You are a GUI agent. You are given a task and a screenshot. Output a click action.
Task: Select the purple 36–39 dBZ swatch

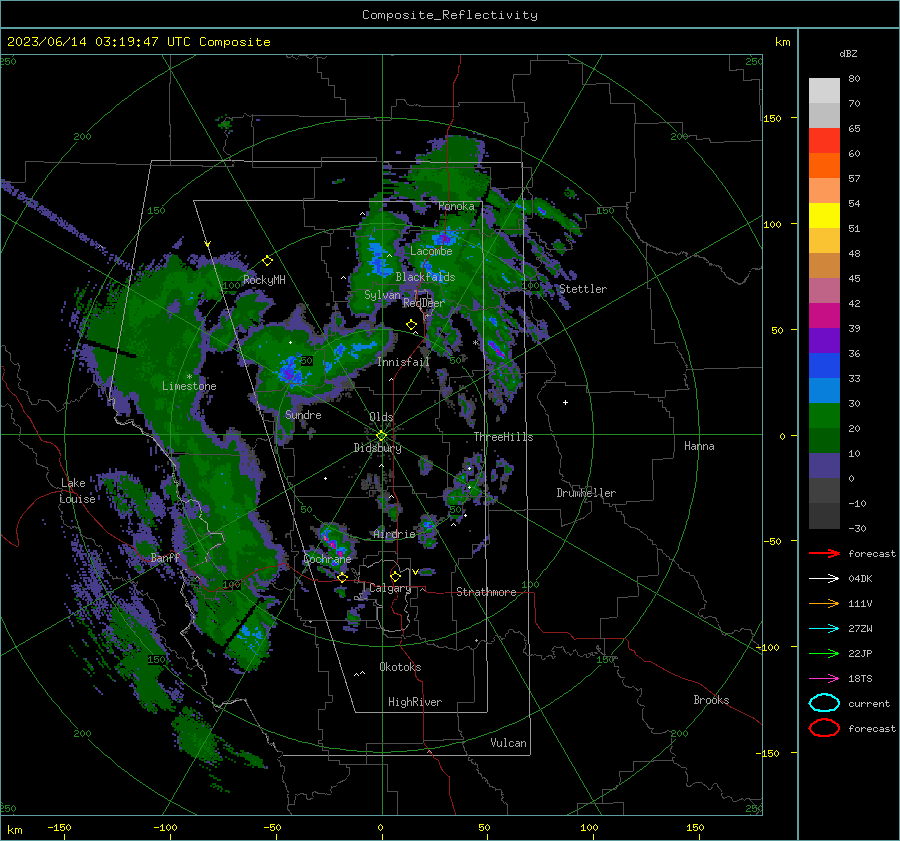(824, 341)
